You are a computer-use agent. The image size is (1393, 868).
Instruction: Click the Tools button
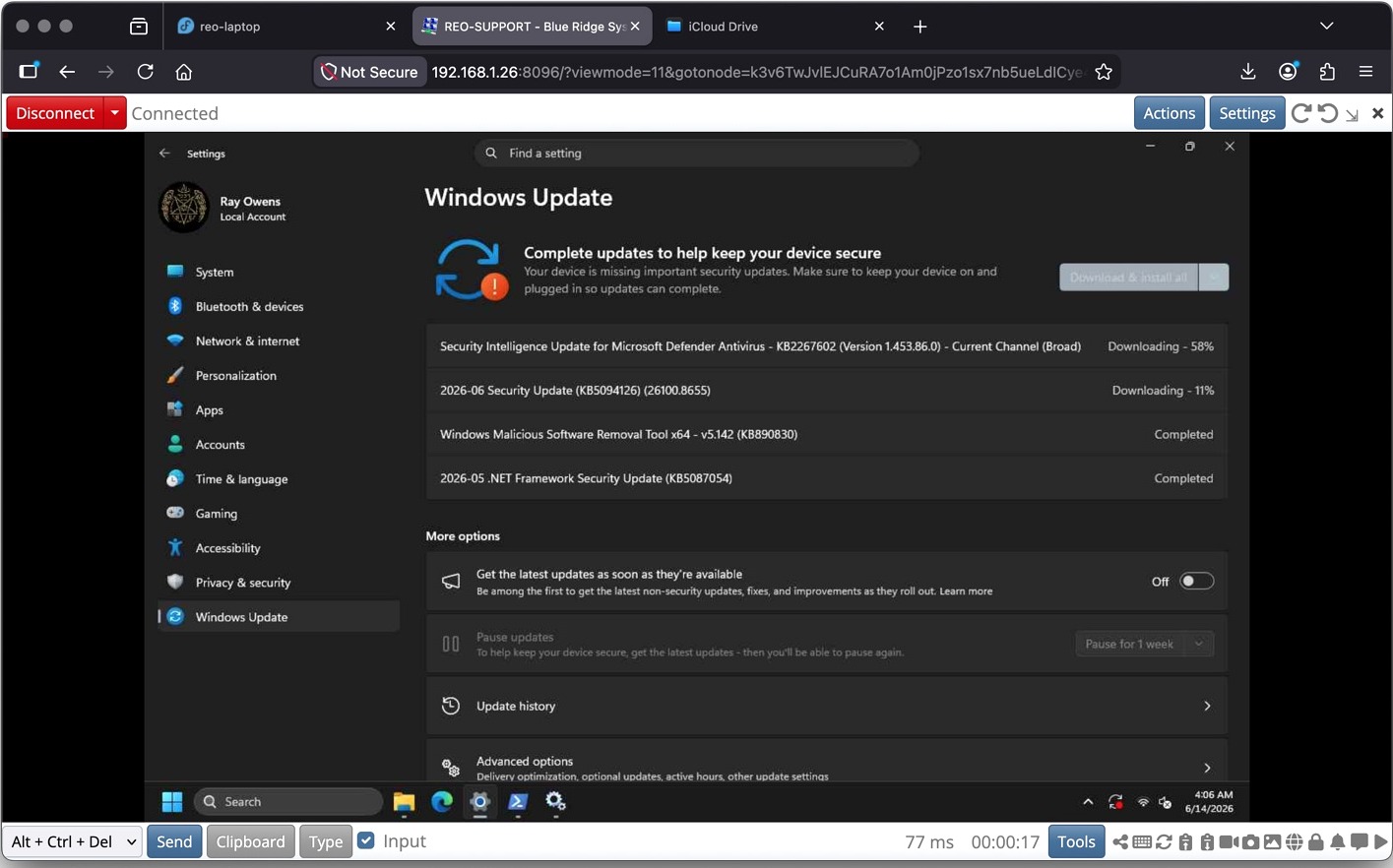[1076, 841]
